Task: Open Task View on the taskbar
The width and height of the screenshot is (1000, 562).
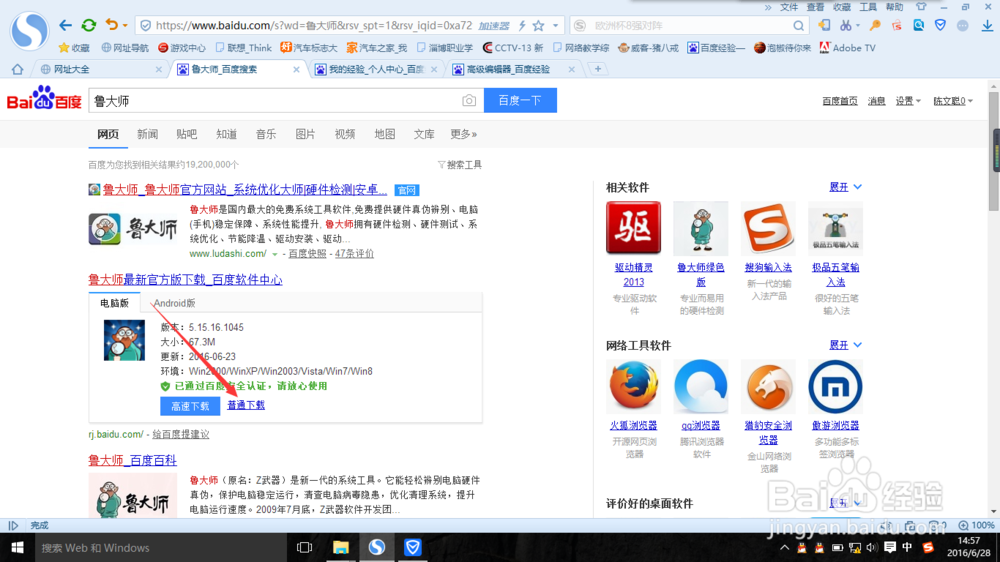Action: [x=304, y=547]
